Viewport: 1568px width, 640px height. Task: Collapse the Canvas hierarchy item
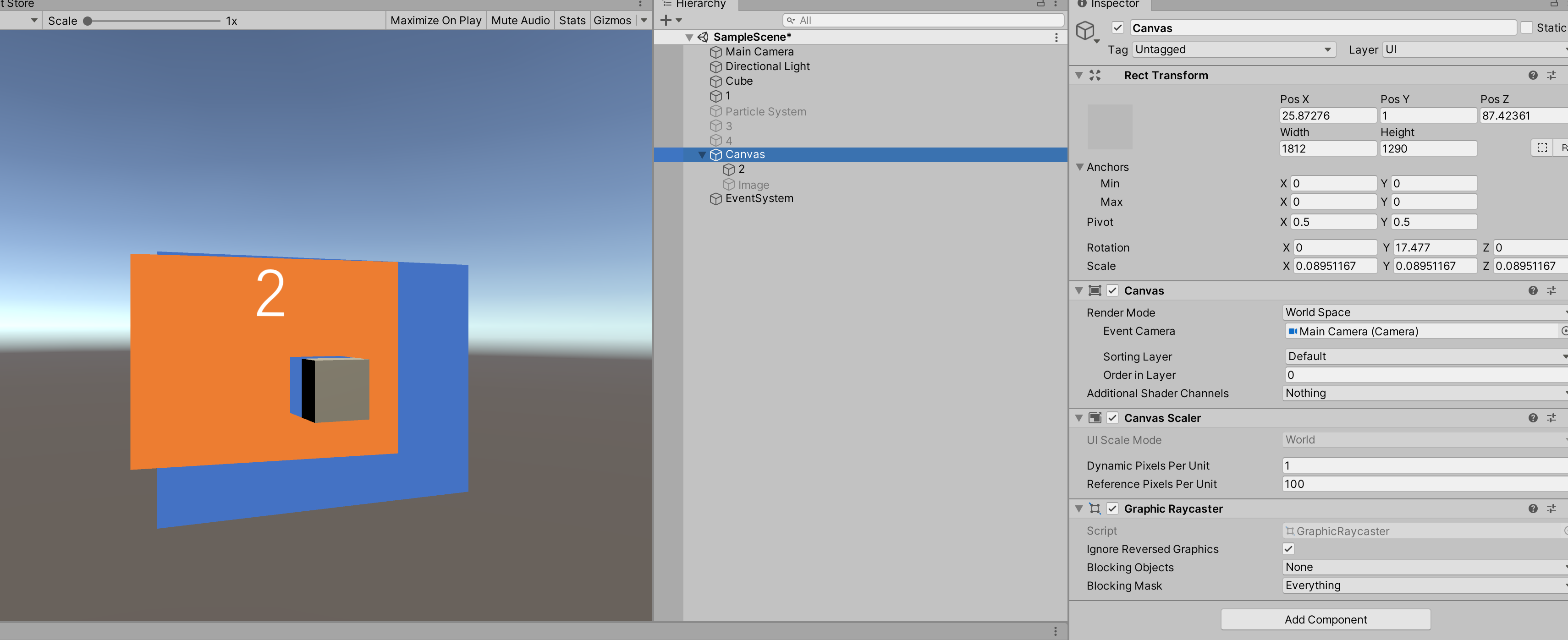click(x=702, y=154)
